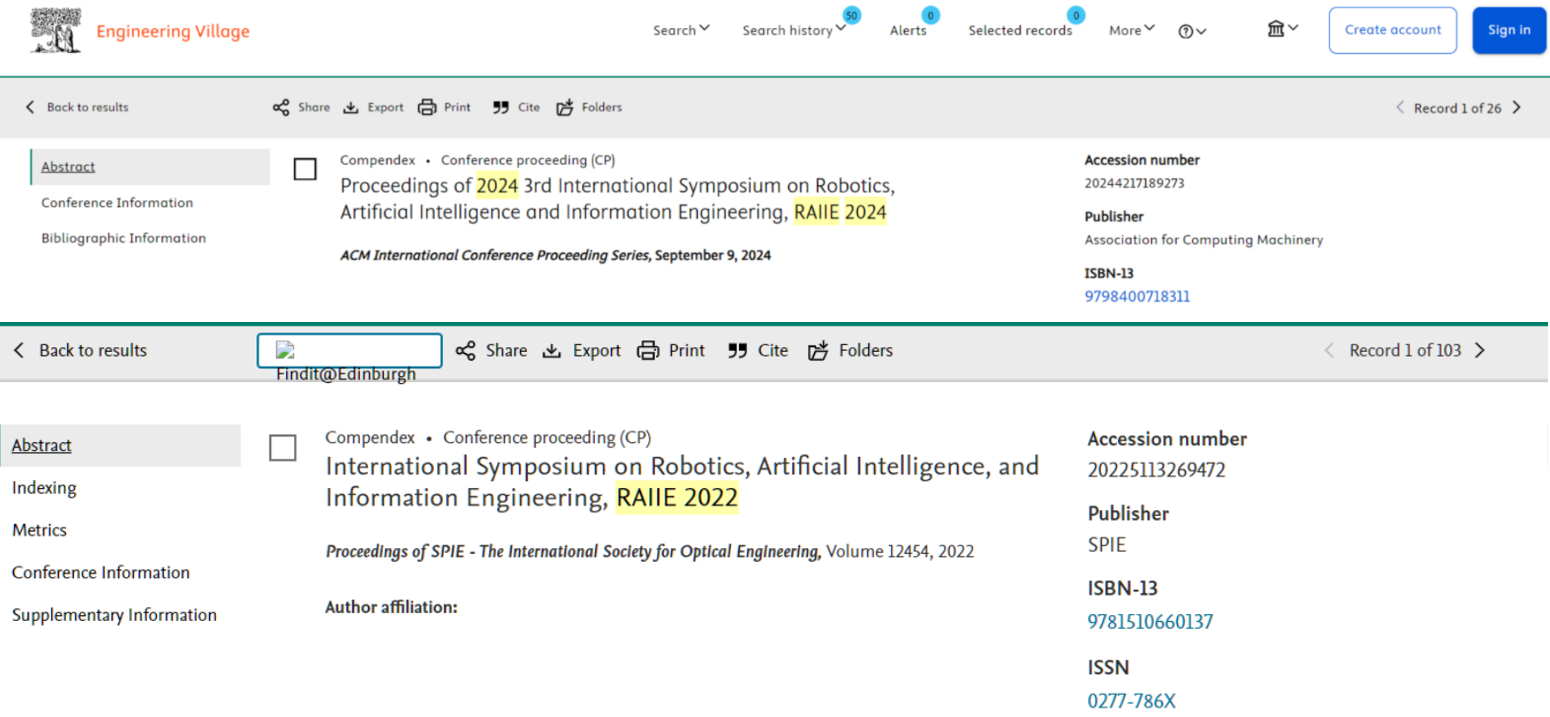1550x717 pixels.
Task: Click the Create account button
Action: point(1393,30)
